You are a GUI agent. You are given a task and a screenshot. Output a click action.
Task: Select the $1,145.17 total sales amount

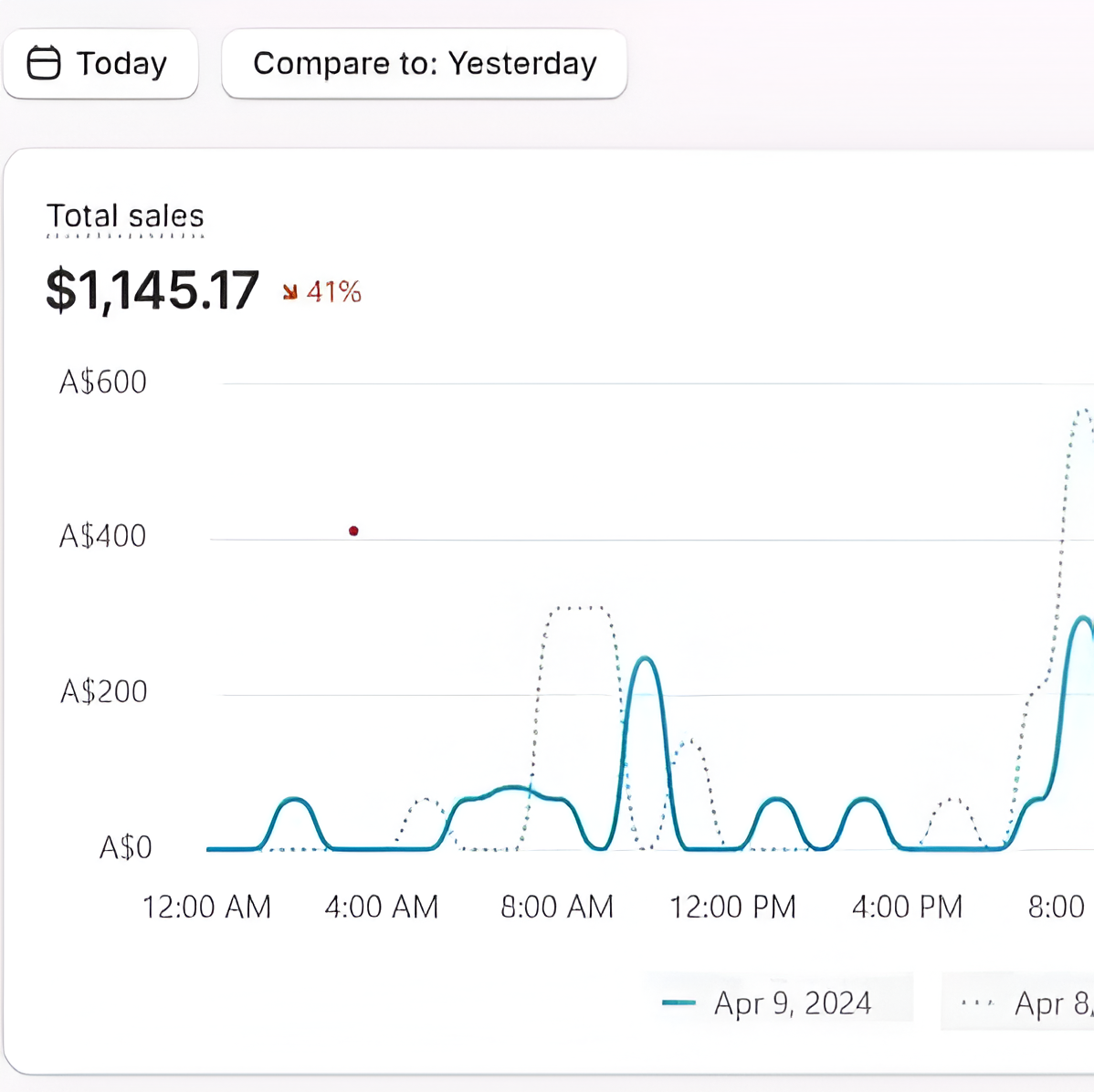tap(153, 290)
